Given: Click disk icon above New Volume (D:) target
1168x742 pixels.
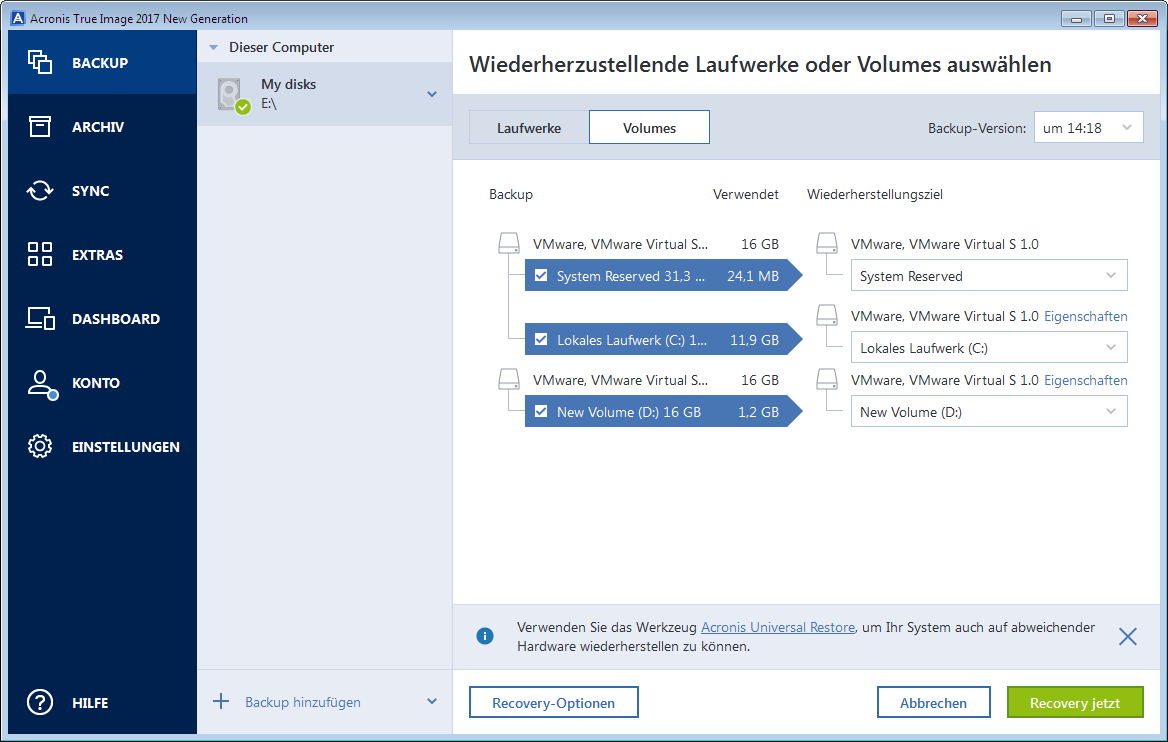Looking at the screenshot, I should (827, 379).
